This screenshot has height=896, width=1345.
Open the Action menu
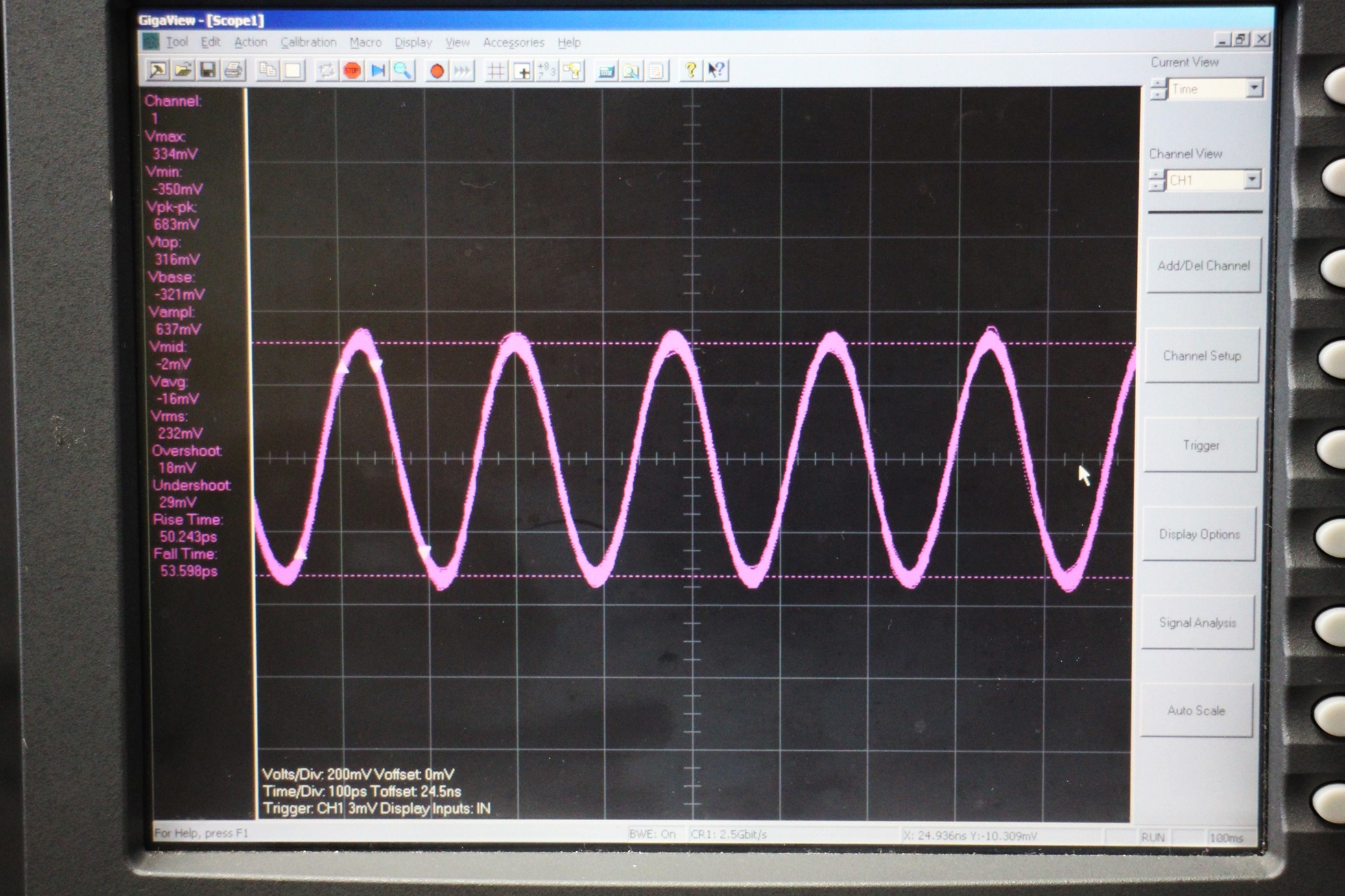click(x=250, y=42)
